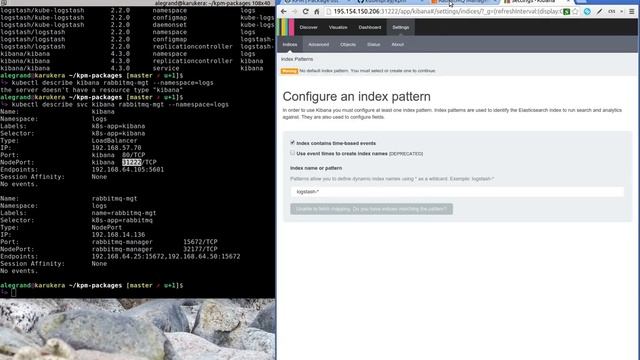The image size is (640, 360).
Task: Click 'LoadBalancer' type value in terminal
Action: click(114, 140)
